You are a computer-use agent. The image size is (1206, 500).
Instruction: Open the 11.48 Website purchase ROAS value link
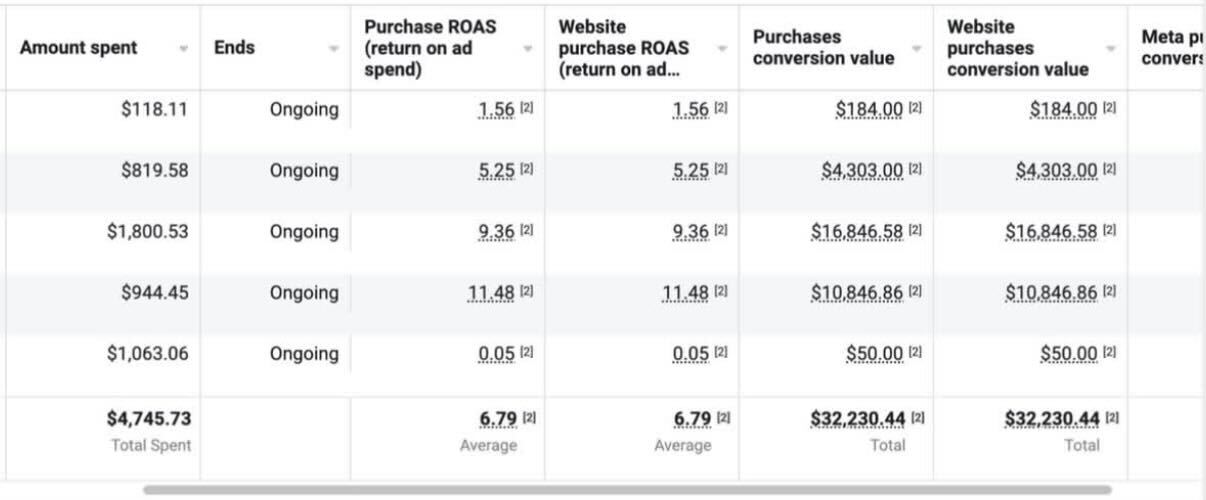click(687, 293)
